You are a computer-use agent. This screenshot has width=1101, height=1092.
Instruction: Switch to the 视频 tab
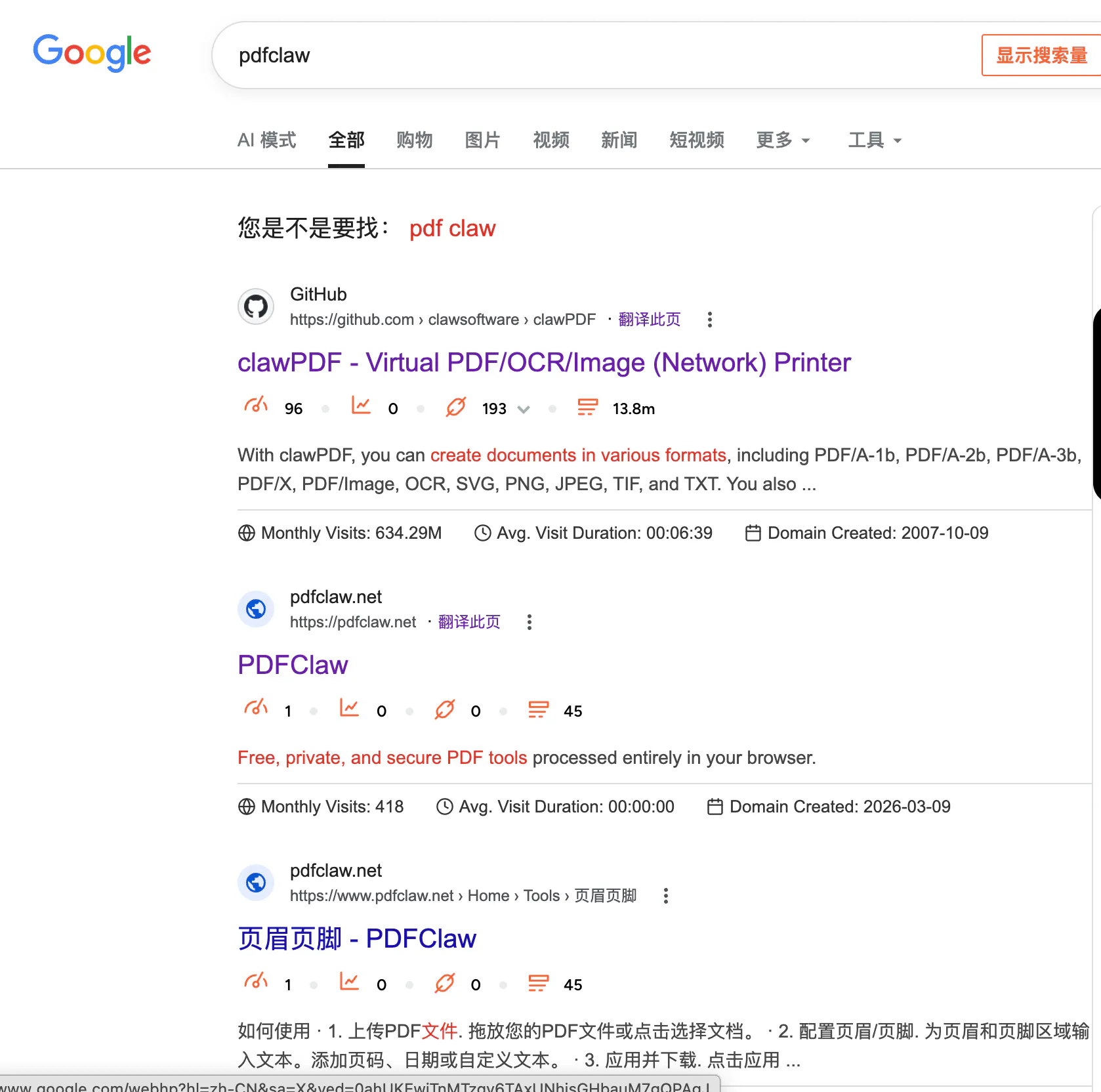(x=551, y=140)
